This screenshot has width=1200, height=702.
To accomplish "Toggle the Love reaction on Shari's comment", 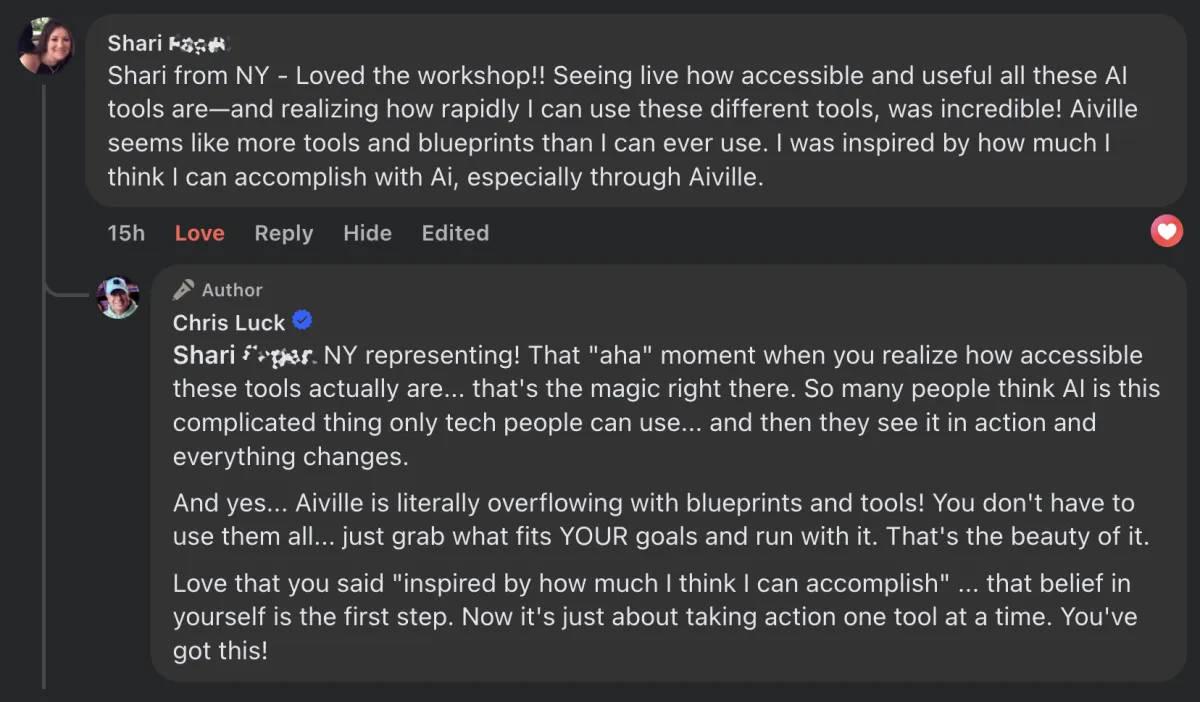I will coord(199,233).
